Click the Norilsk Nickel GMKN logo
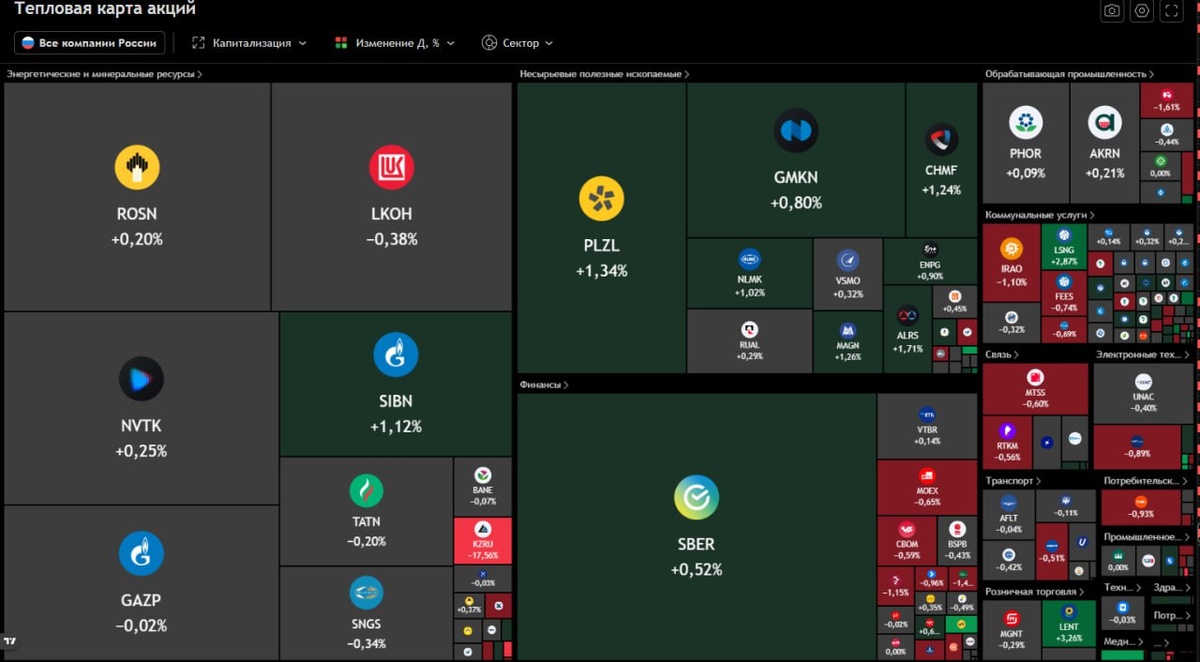Viewport: 1200px width, 662px height. [x=796, y=131]
